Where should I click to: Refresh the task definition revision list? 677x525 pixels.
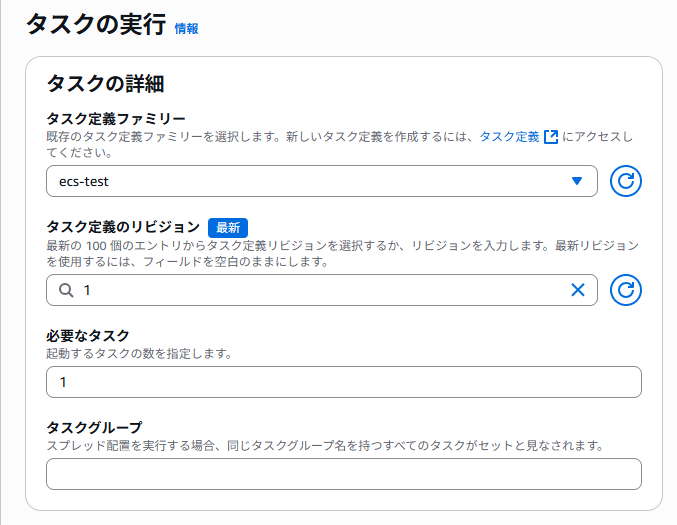pyautogui.click(x=626, y=290)
